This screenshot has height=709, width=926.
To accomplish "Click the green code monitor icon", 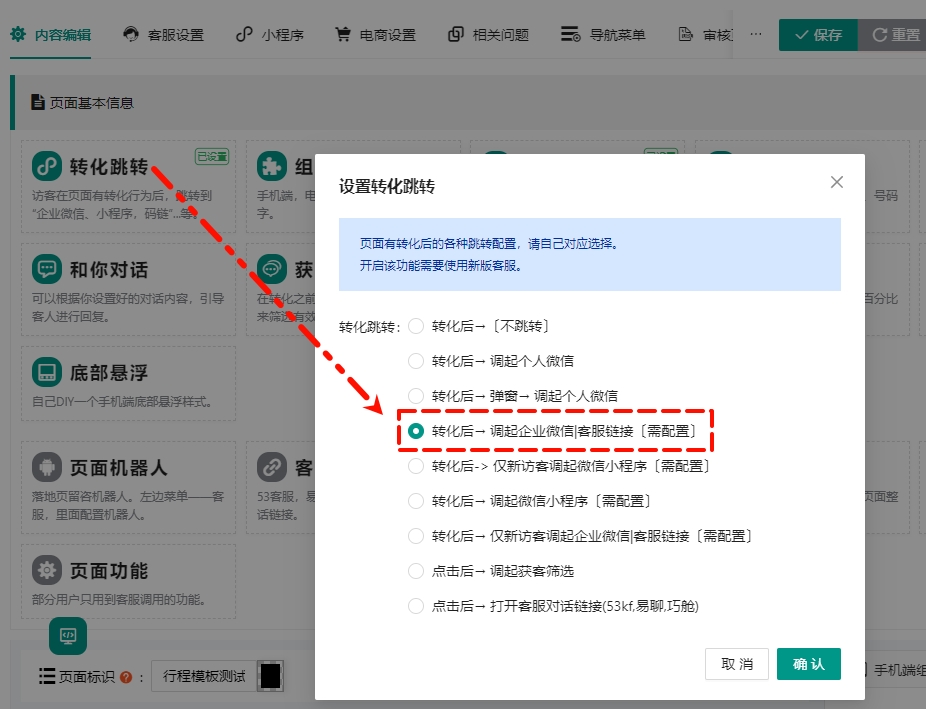I will point(68,636).
